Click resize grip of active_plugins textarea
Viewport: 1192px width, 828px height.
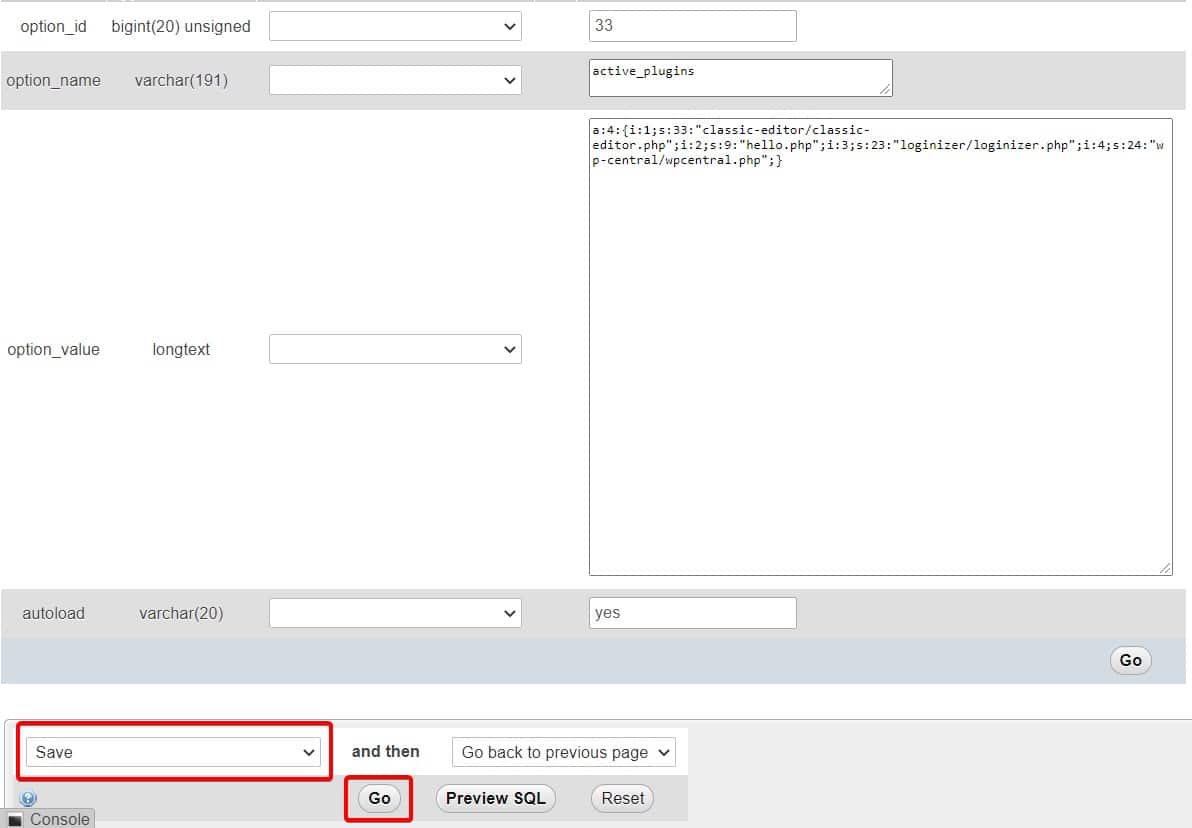pos(885,89)
